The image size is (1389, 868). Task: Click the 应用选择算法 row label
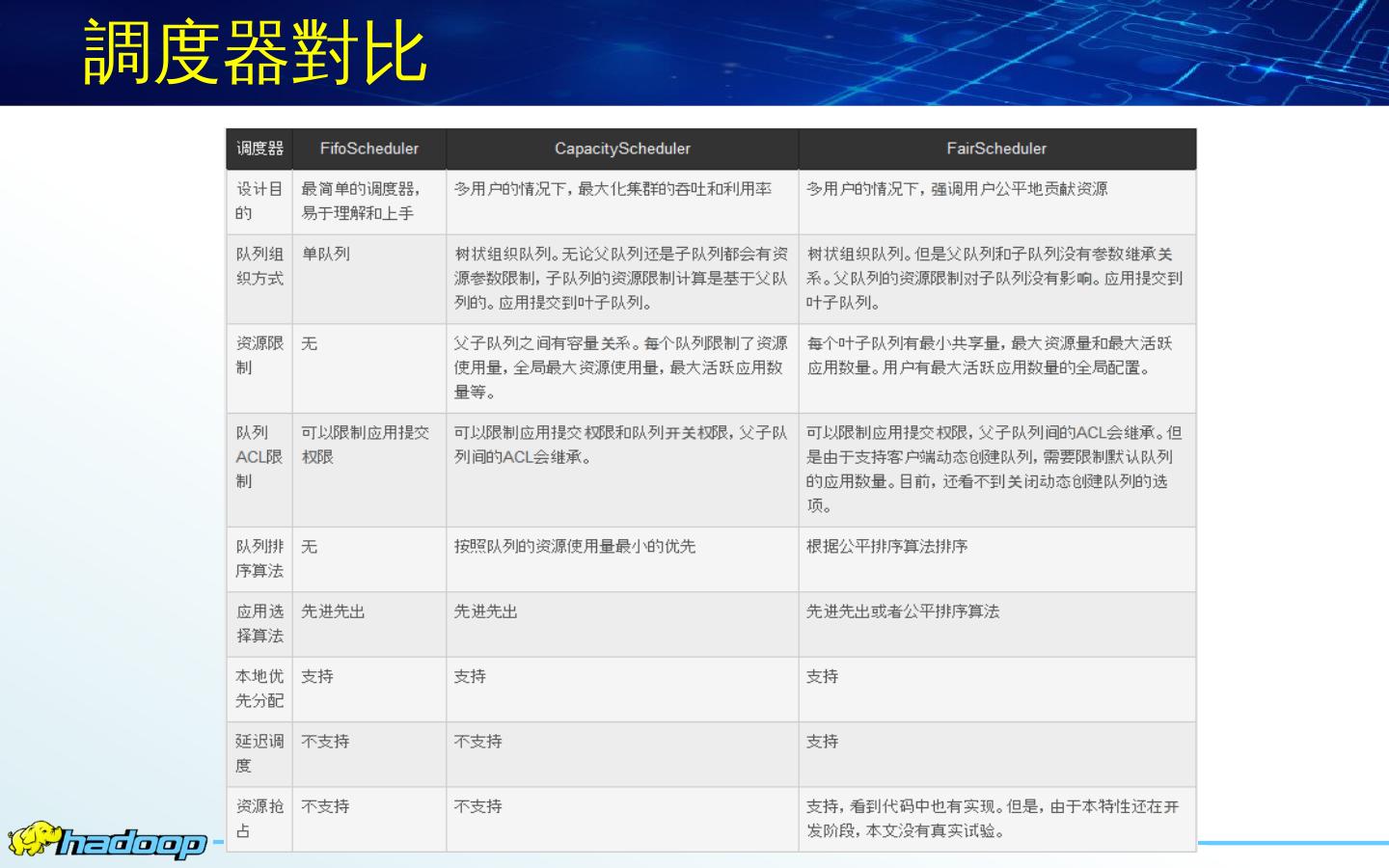point(259,623)
